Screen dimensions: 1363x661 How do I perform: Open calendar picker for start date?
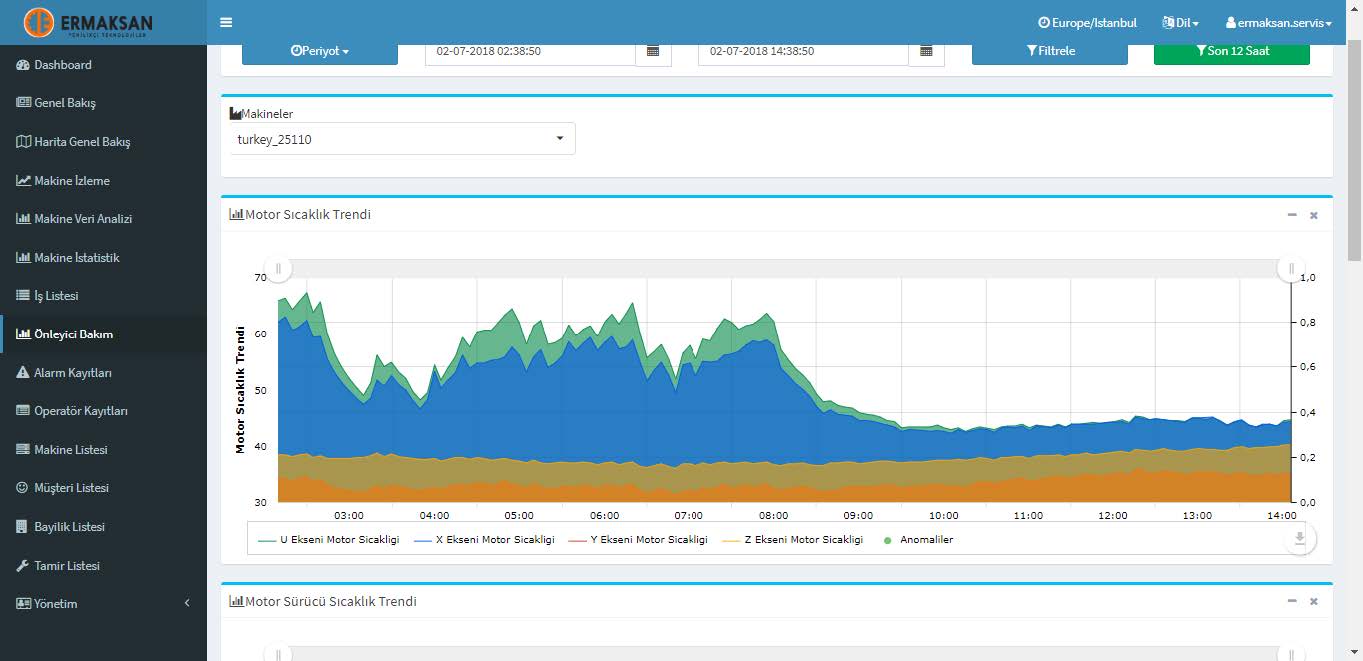coord(652,51)
